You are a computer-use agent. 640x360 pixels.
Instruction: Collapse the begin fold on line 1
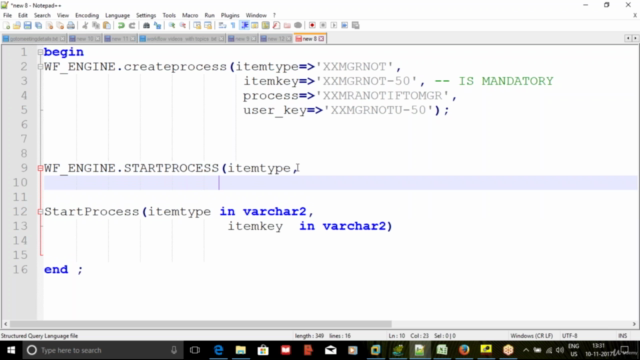point(40,52)
